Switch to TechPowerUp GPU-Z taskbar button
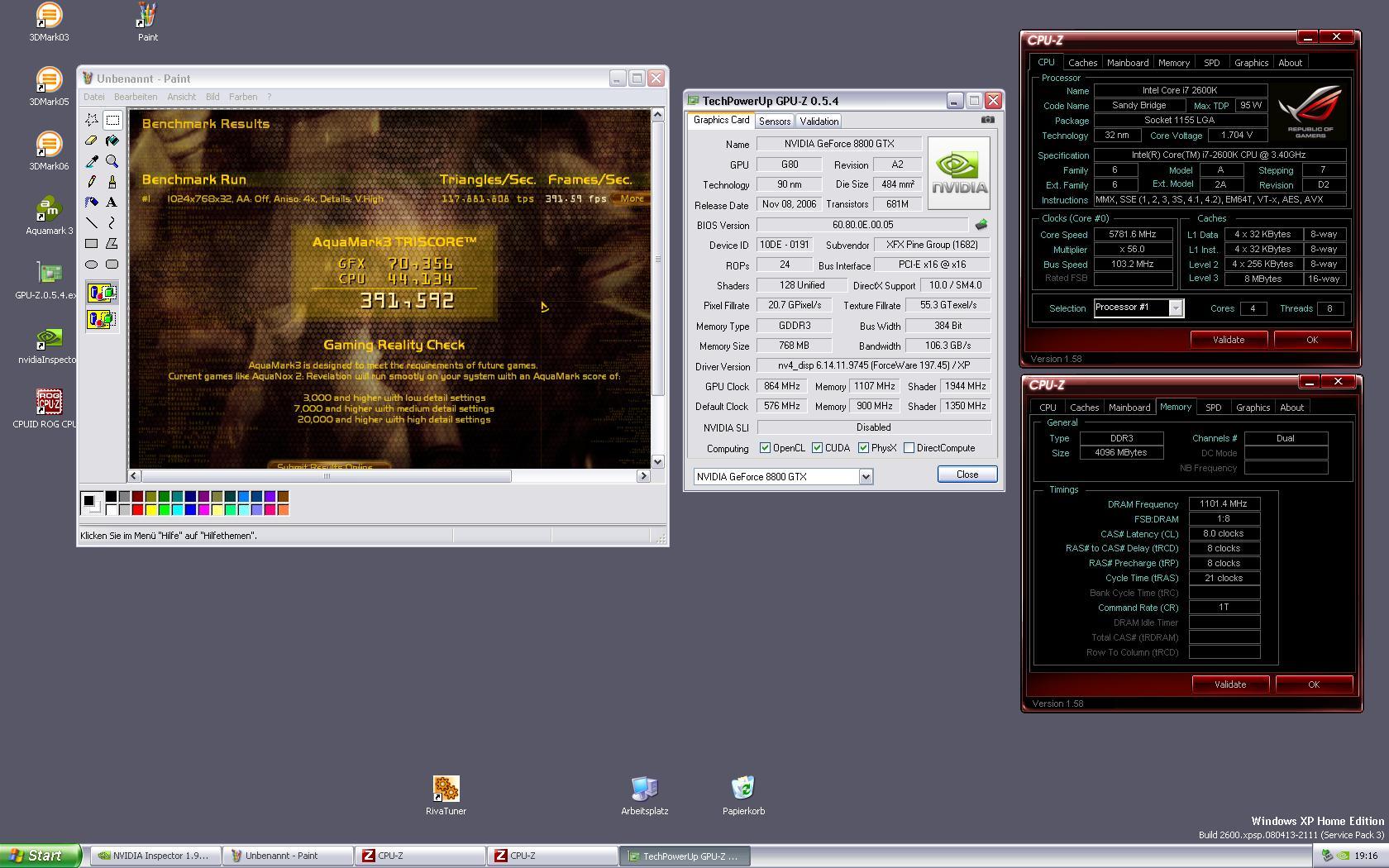This screenshot has width=1389, height=868. tap(685, 856)
